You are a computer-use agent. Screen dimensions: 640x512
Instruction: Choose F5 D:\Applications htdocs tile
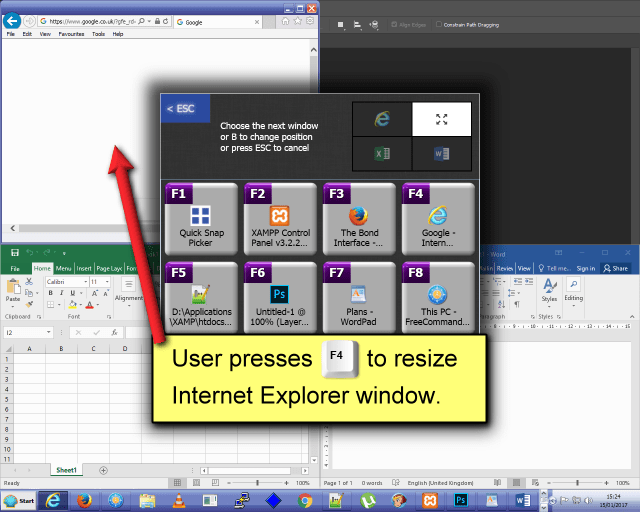pos(201,298)
